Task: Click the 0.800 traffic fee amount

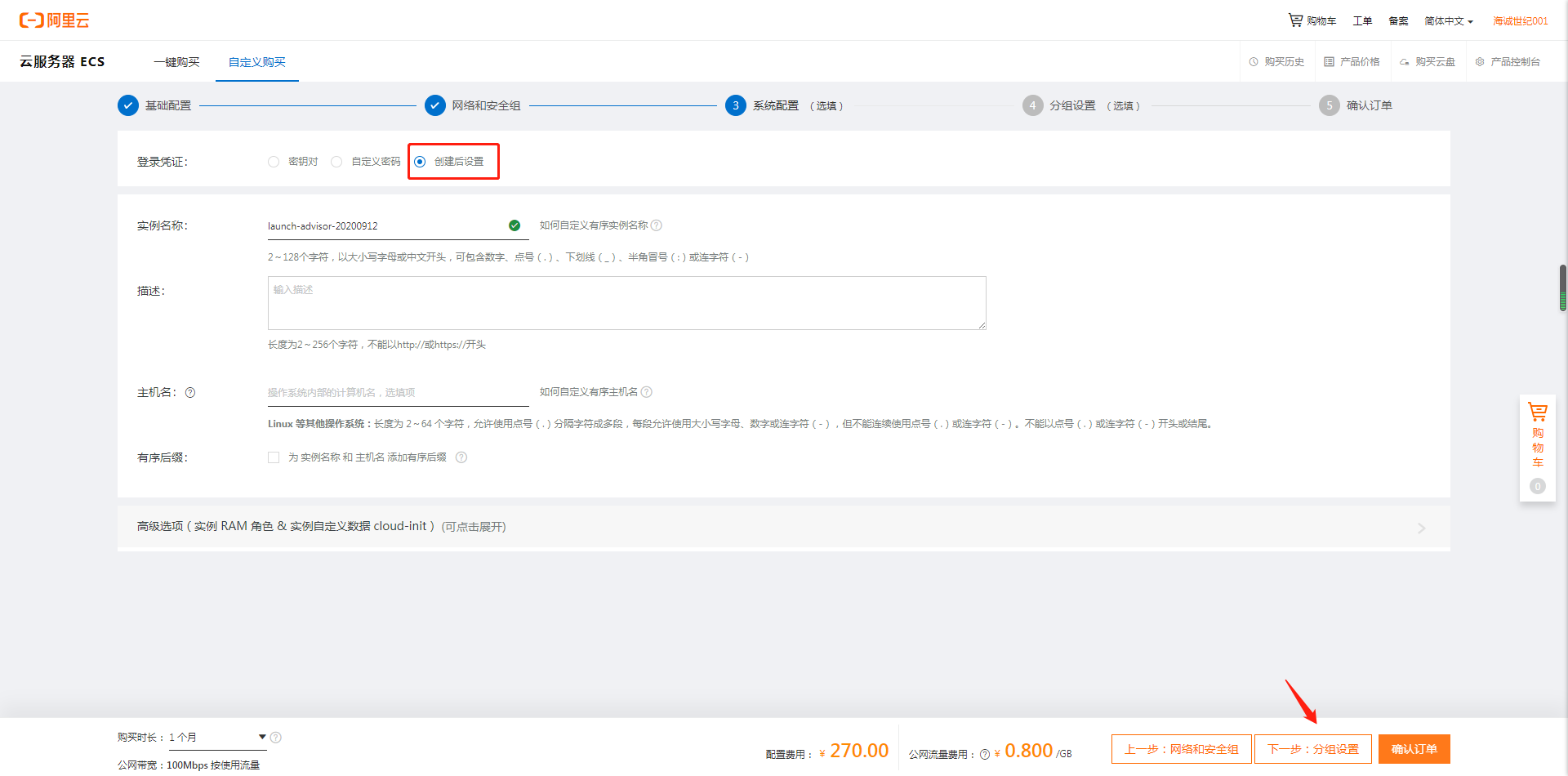Action: pyautogui.click(x=1029, y=751)
